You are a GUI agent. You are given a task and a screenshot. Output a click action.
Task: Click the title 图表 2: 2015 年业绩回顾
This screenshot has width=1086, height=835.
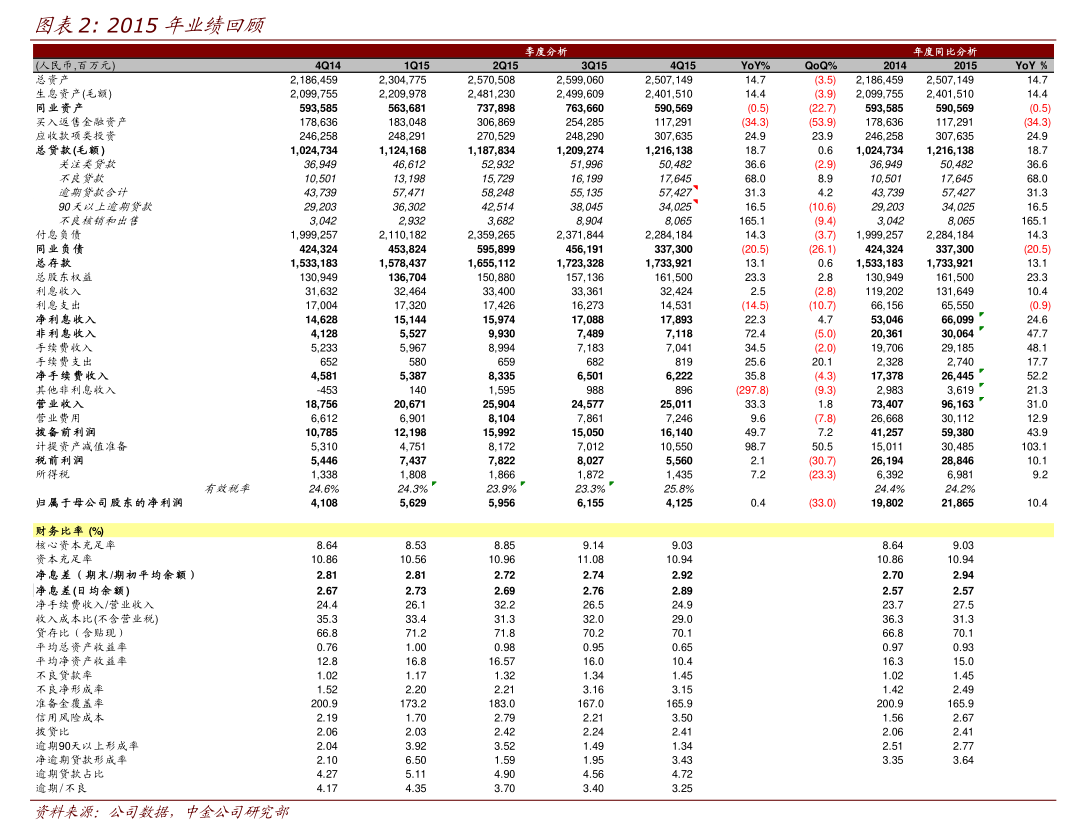149,25
